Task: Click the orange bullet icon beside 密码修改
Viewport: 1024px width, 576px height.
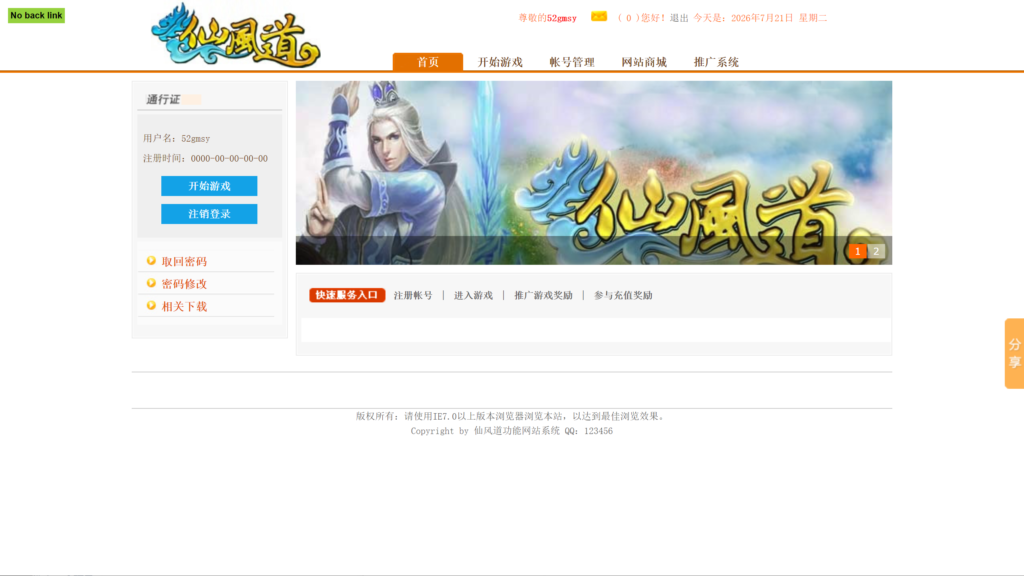Action: coord(152,283)
